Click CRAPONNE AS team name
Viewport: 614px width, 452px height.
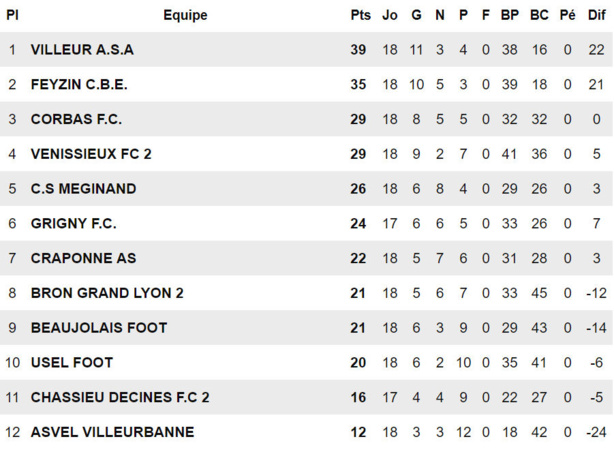[83, 258]
